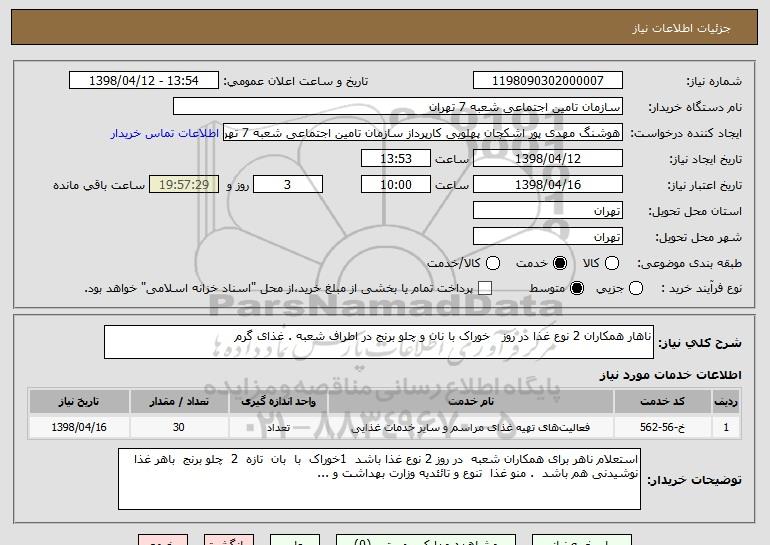The width and height of the screenshot is (770, 545).
Task: Click the ردیف column header
Action: 726,402
